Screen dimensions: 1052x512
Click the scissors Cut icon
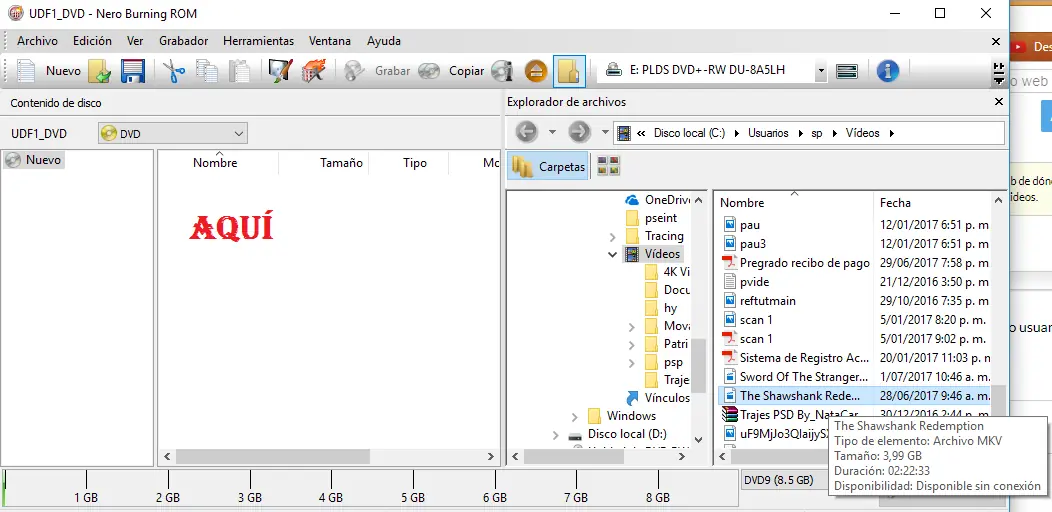point(174,70)
